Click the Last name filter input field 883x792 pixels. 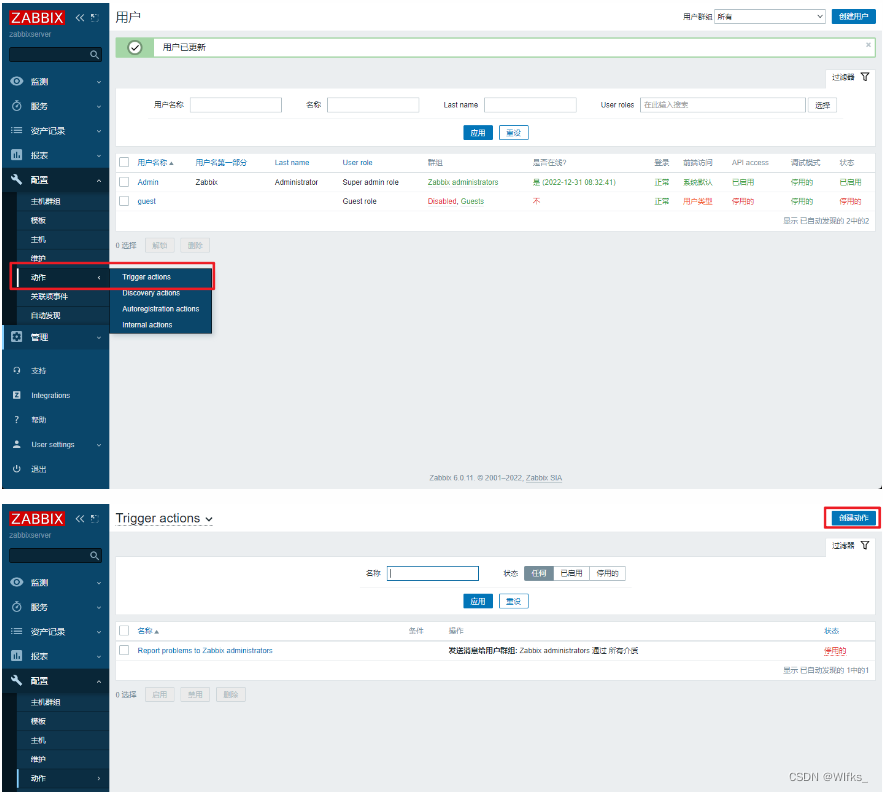pyautogui.click(x=530, y=105)
